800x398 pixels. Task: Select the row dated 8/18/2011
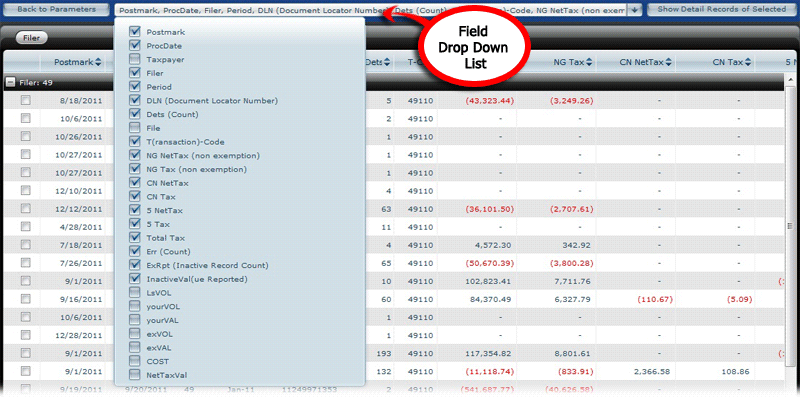(x=26, y=101)
